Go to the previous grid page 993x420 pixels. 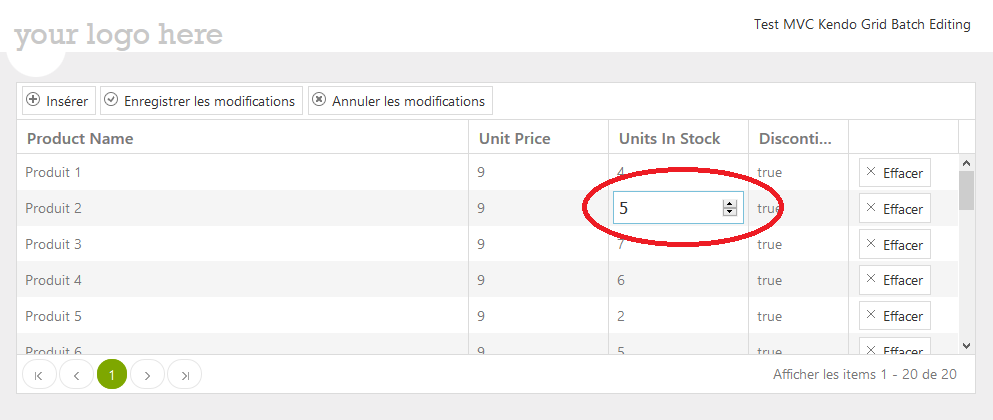tap(76, 375)
